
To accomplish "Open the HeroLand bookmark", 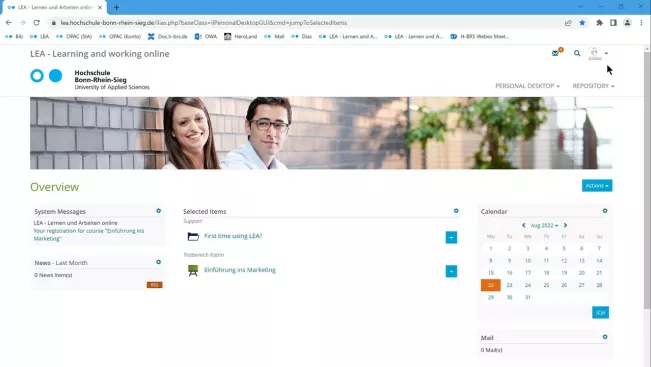I will point(240,37).
